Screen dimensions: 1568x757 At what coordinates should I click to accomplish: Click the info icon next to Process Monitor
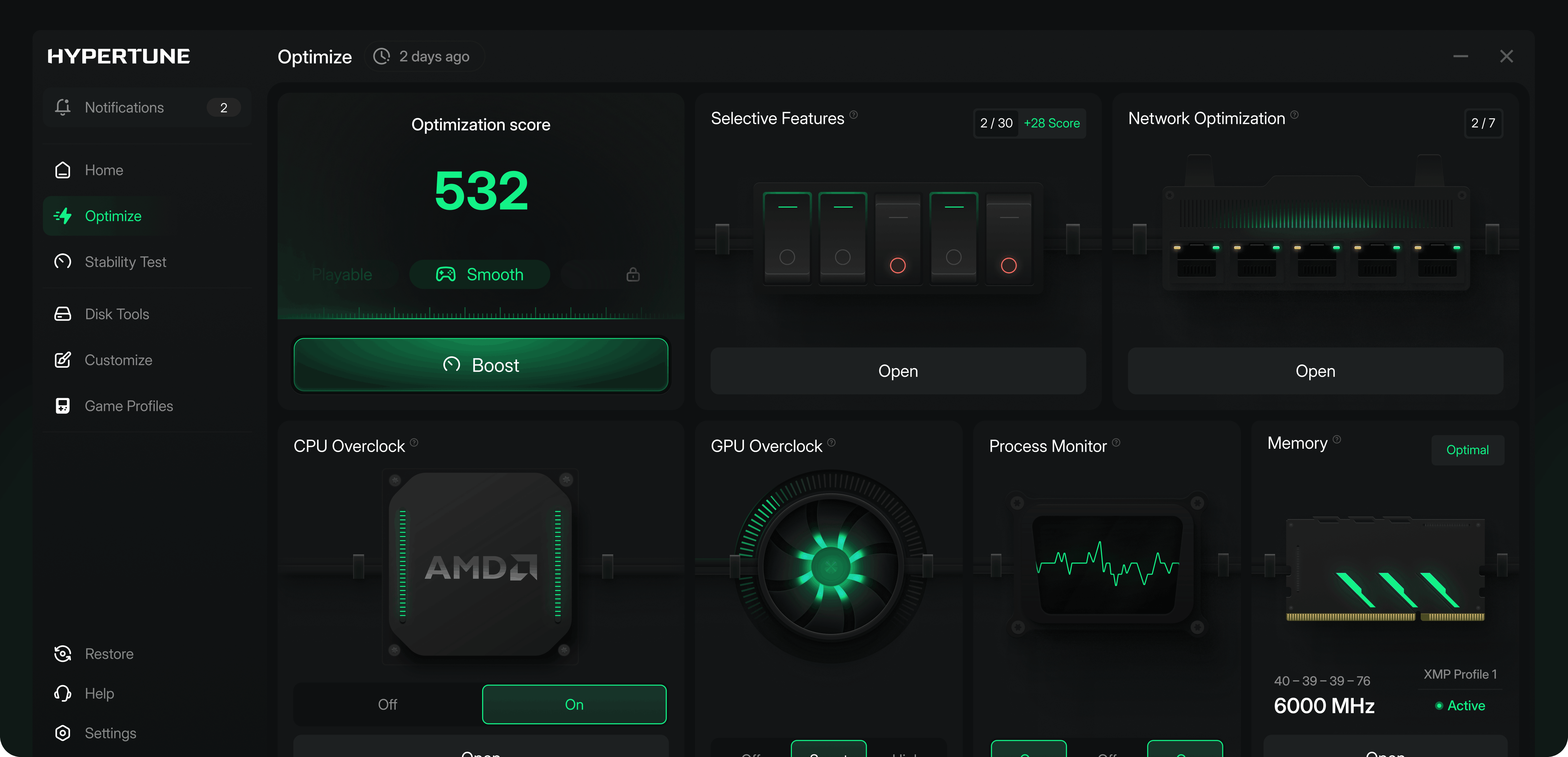coord(1116,442)
